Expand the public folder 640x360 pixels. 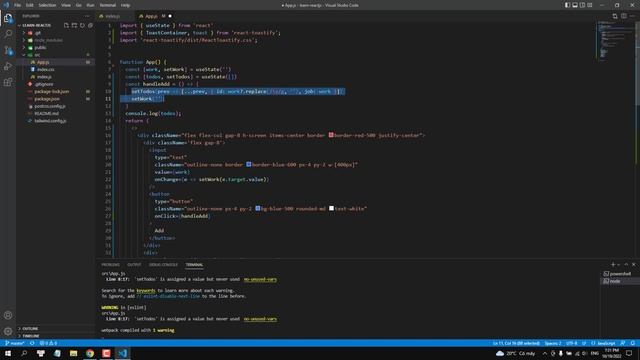(40, 47)
